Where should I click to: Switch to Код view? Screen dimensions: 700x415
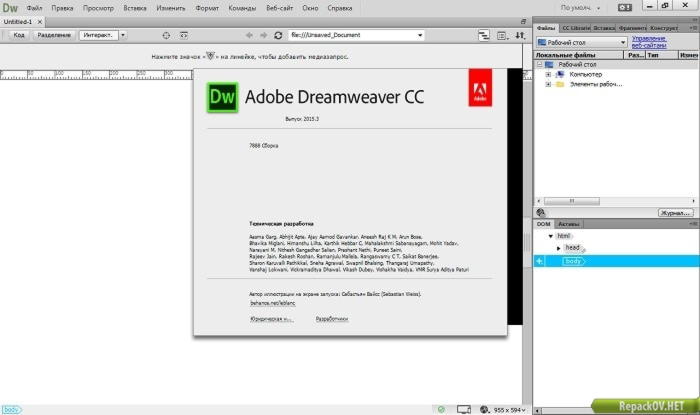[x=19, y=35]
